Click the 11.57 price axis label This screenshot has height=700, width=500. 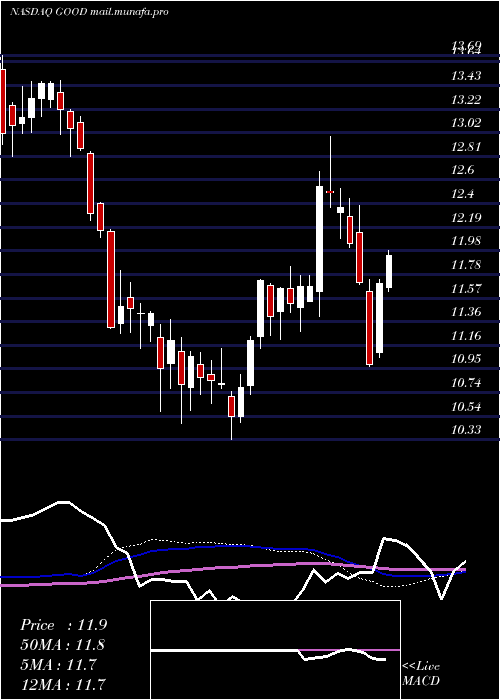[466, 288]
